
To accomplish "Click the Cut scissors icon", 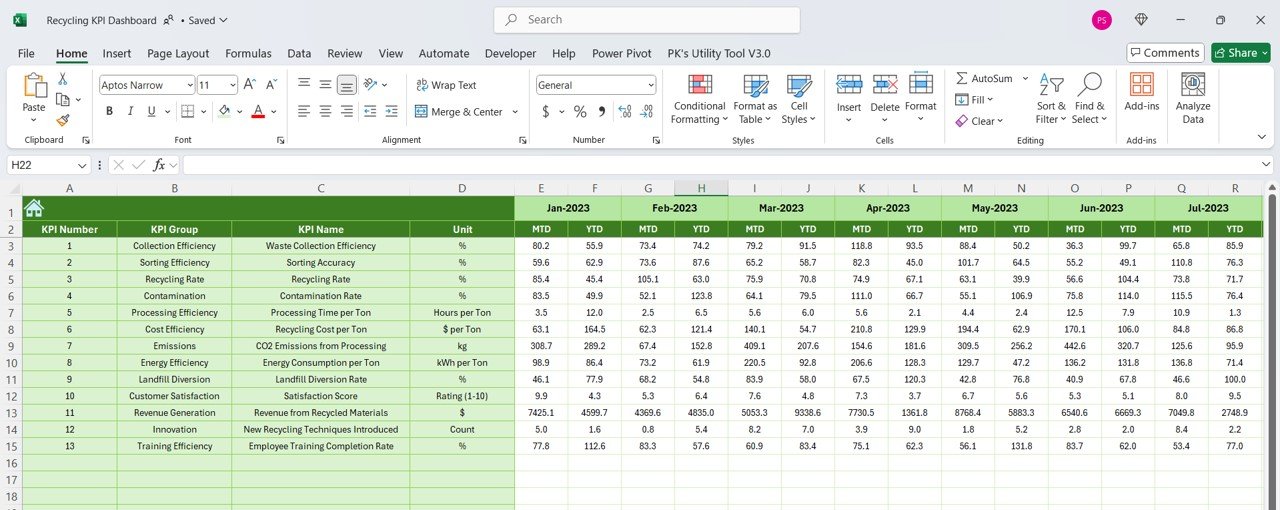I will (63, 79).
